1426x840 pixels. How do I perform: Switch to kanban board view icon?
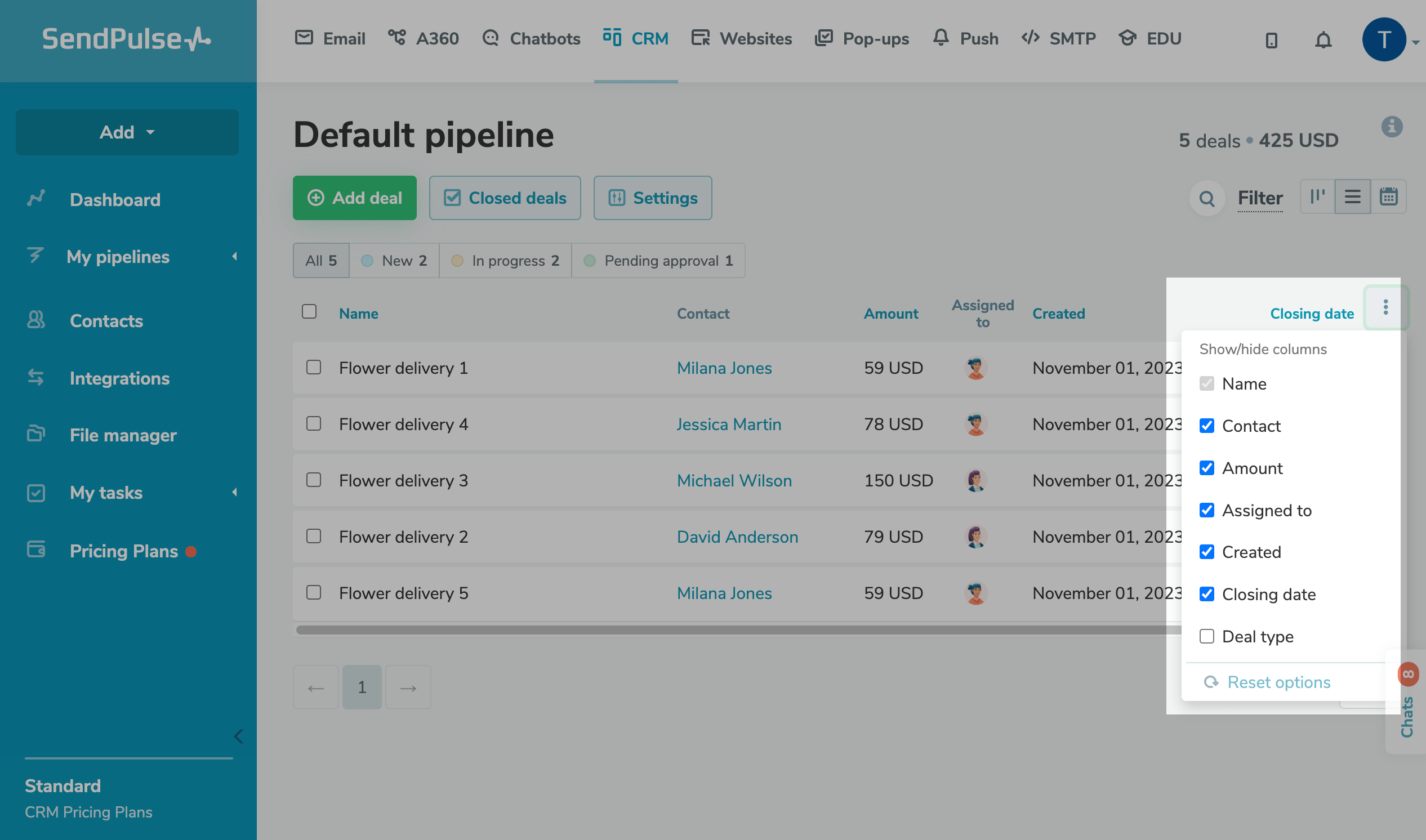coord(1317,196)
